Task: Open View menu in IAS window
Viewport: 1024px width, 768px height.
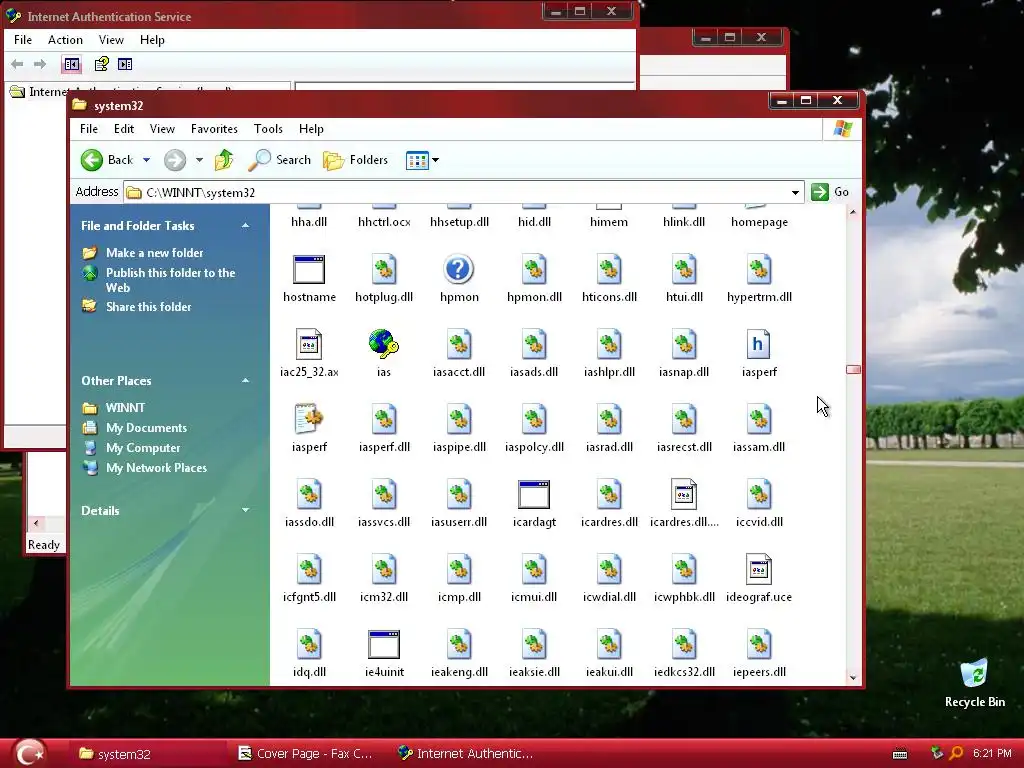Action: pos(111,40)
